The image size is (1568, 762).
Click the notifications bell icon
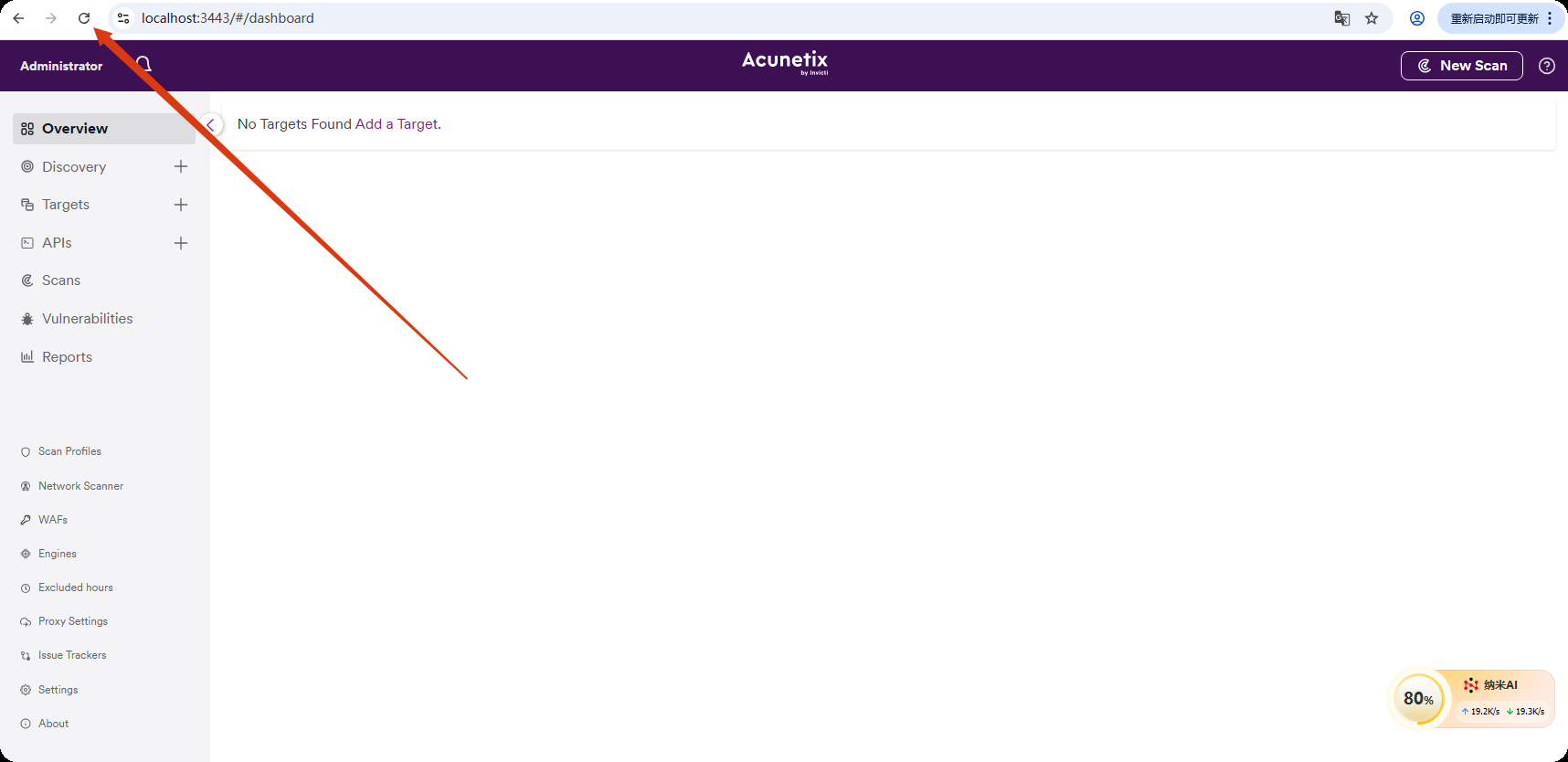point(144,64)
